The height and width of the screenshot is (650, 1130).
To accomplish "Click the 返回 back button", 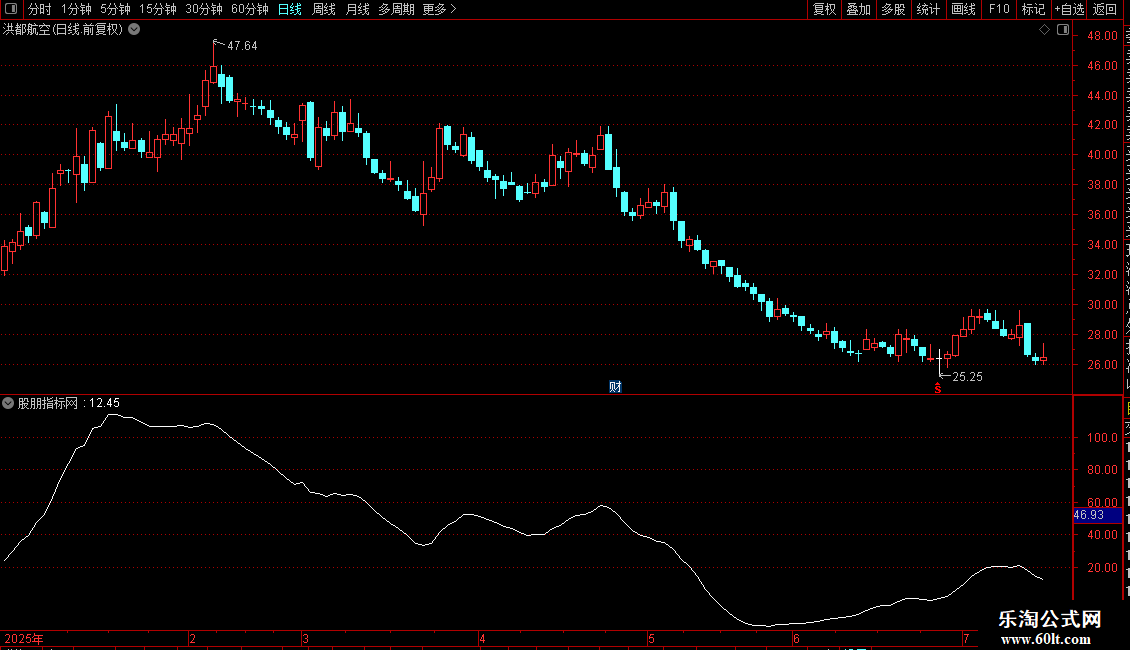I will pos(1104,9).
